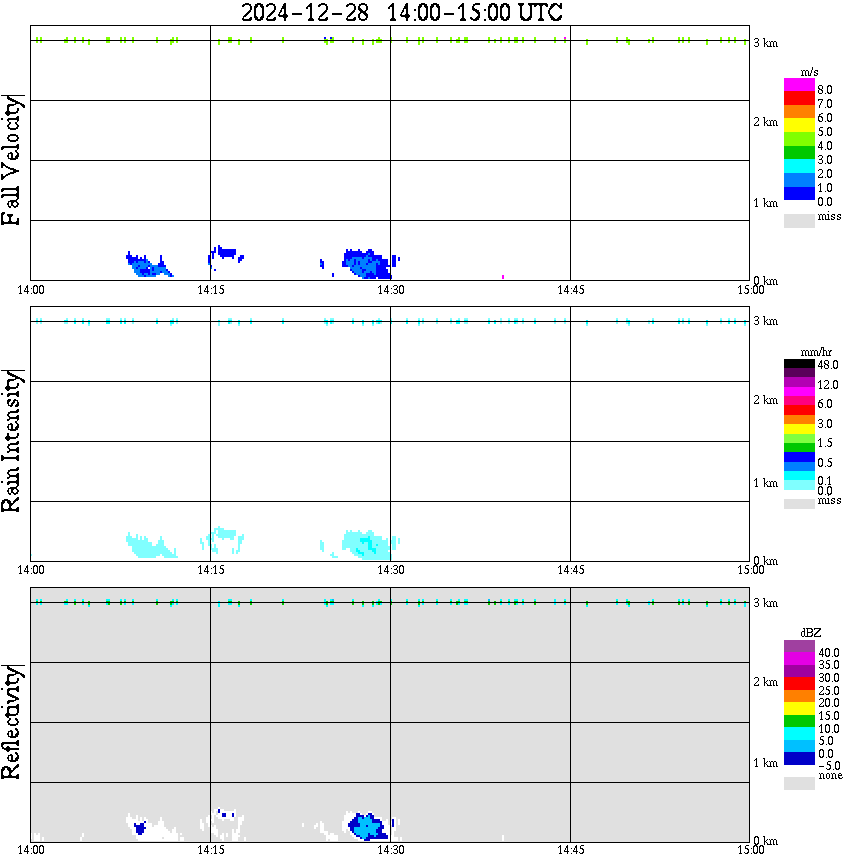Click the small dark blue spot near 14:09 in Reflectivity
The image size is (850, 868).
pos(140,828)
